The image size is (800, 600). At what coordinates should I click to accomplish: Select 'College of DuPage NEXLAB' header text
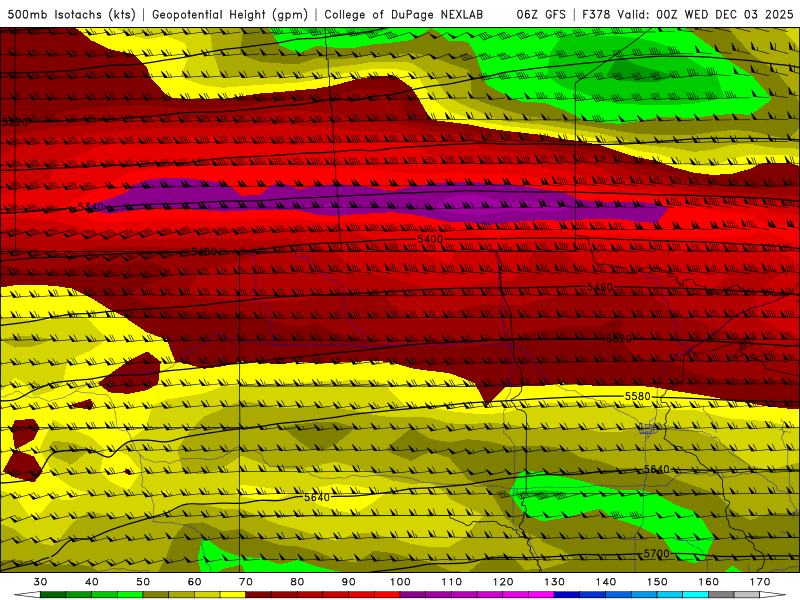click(403, 14)
